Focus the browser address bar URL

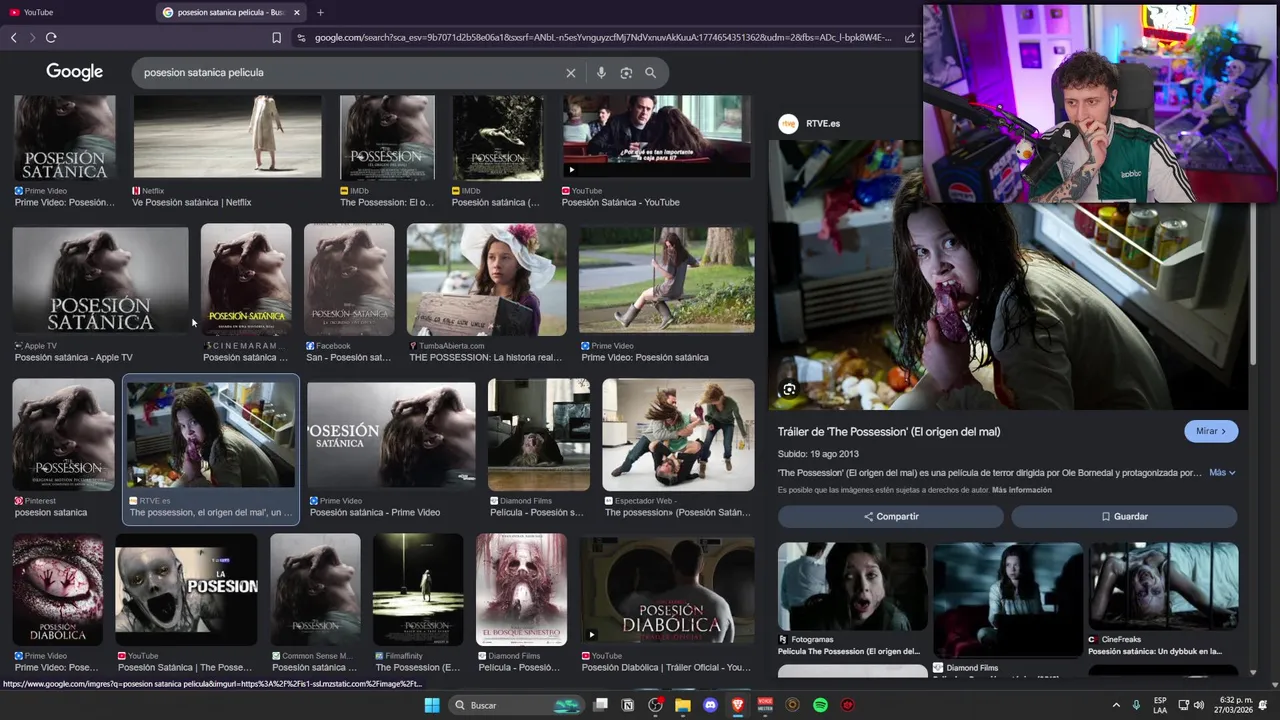603,38
